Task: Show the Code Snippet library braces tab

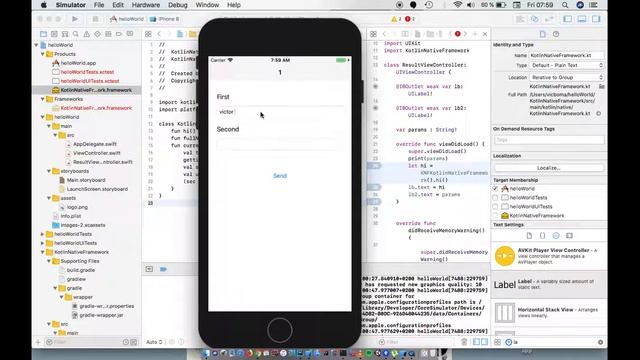Action: coord(542,236)
